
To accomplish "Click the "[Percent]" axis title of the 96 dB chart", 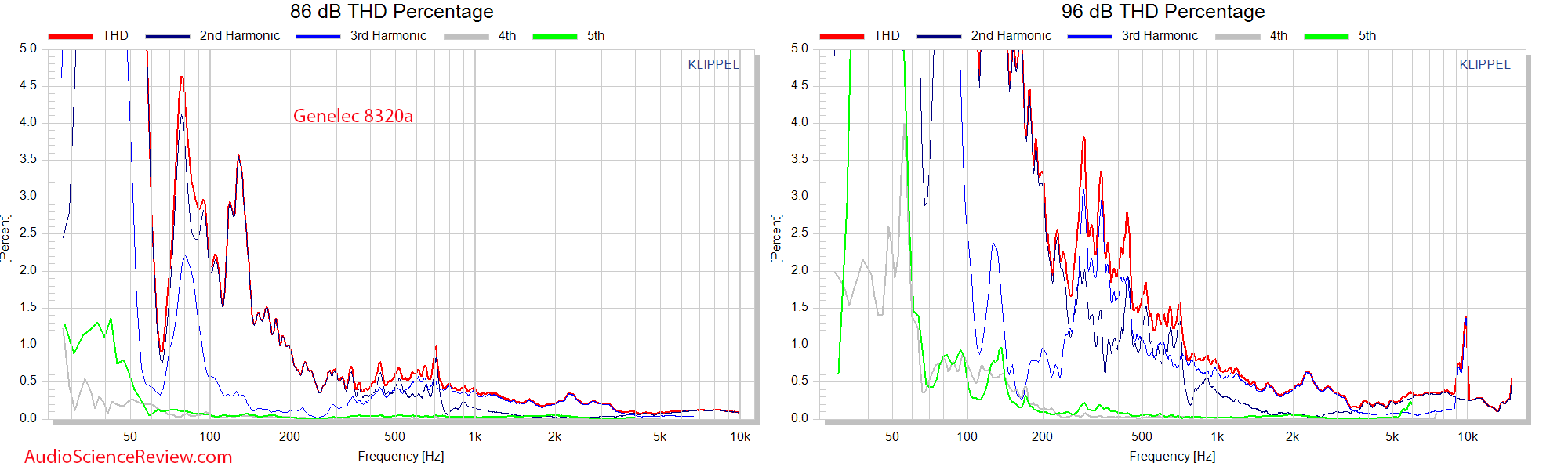I will click(777, 238).
